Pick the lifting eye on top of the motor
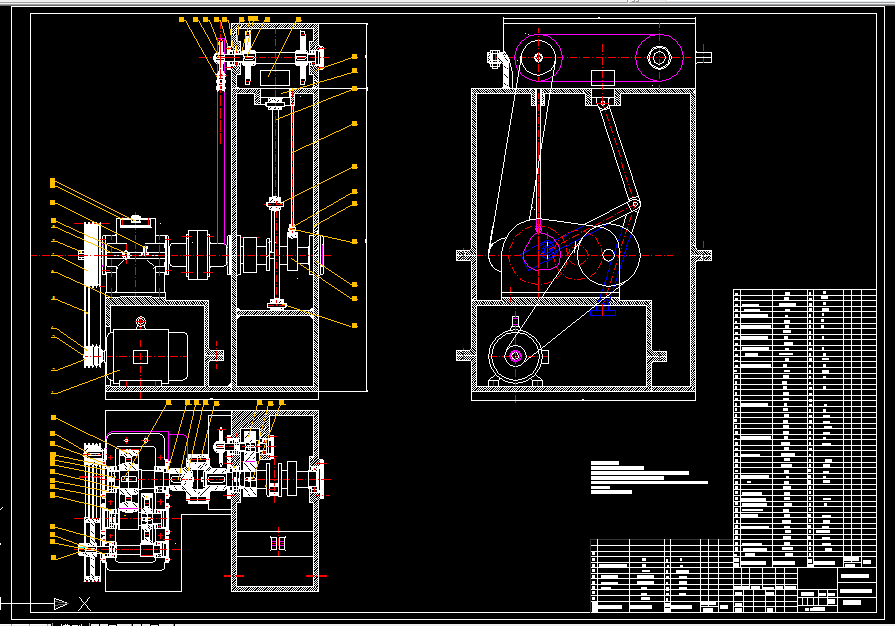895x626 pixels. pos(140,322)
